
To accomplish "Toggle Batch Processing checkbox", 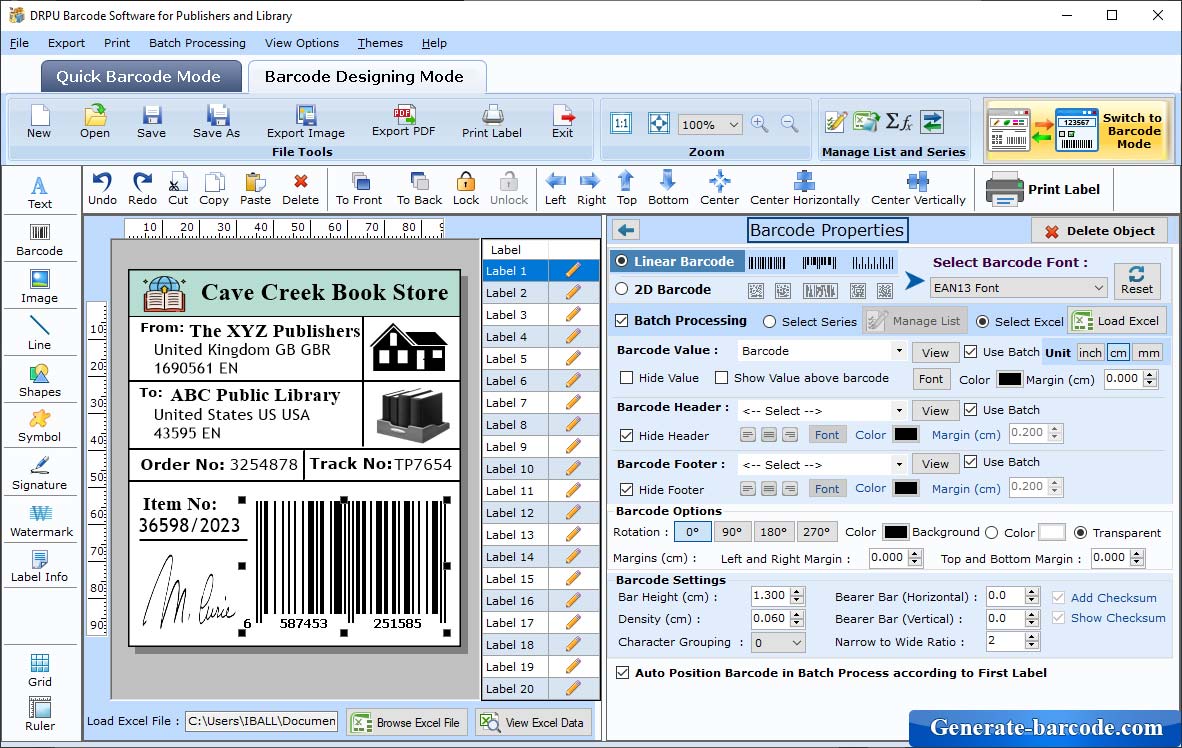I will [622, 320].
